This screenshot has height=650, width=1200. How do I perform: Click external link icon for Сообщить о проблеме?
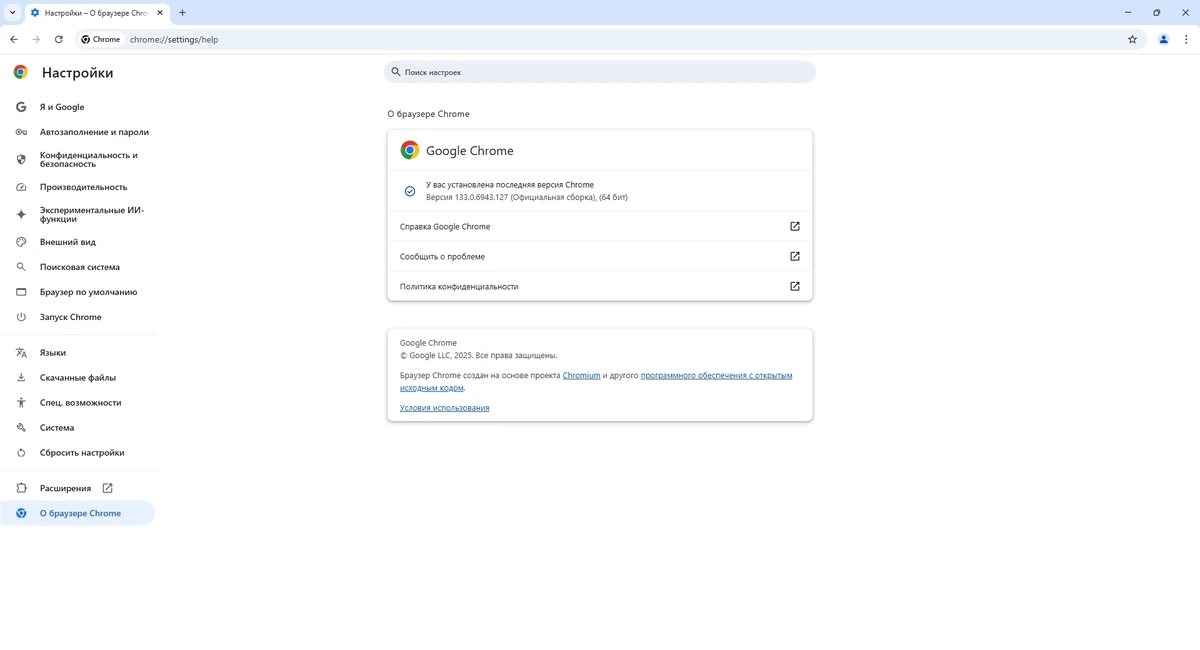795,257
